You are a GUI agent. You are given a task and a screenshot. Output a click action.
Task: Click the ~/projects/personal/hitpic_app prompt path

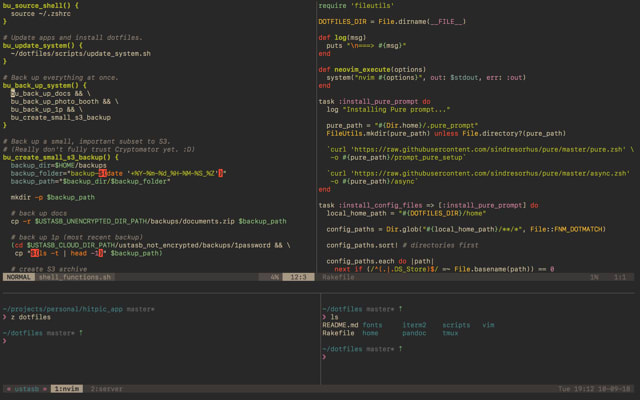pyautogui.click(x=63, y=309)
